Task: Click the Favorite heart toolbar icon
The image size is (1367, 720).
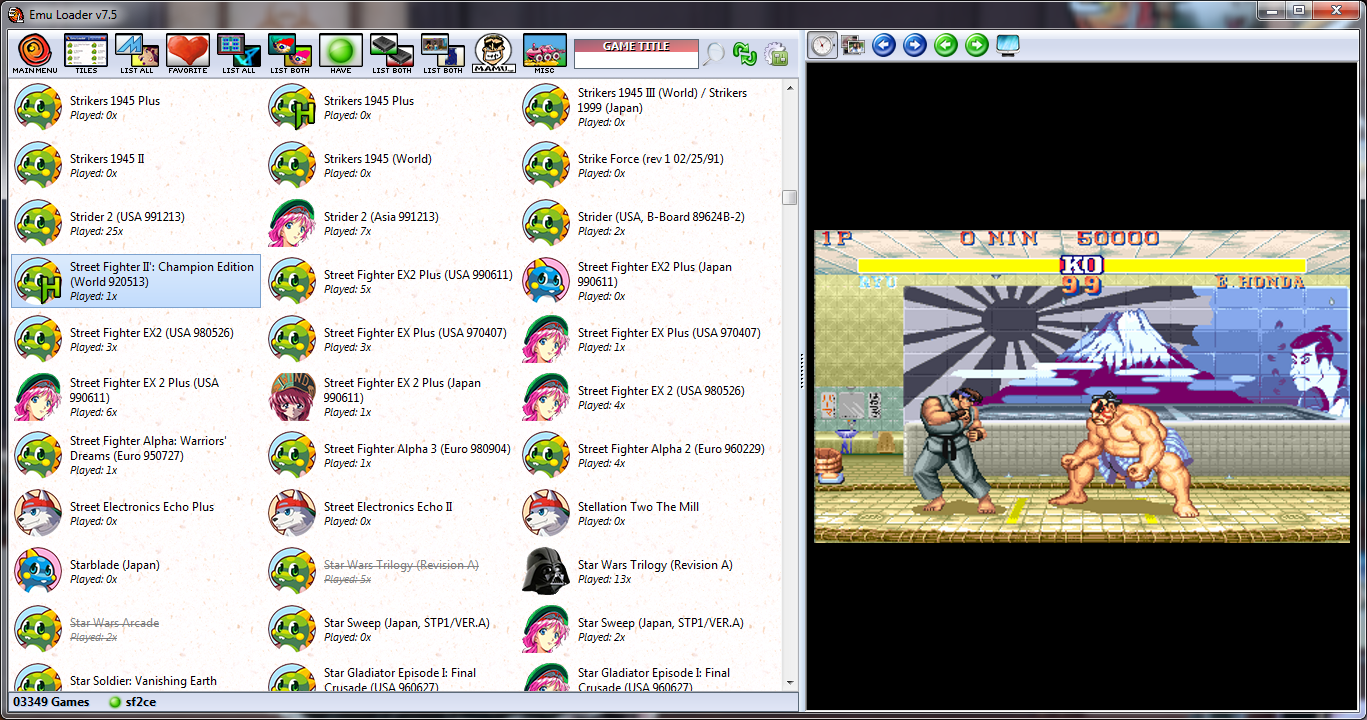Action: click(x=187, y=54)
